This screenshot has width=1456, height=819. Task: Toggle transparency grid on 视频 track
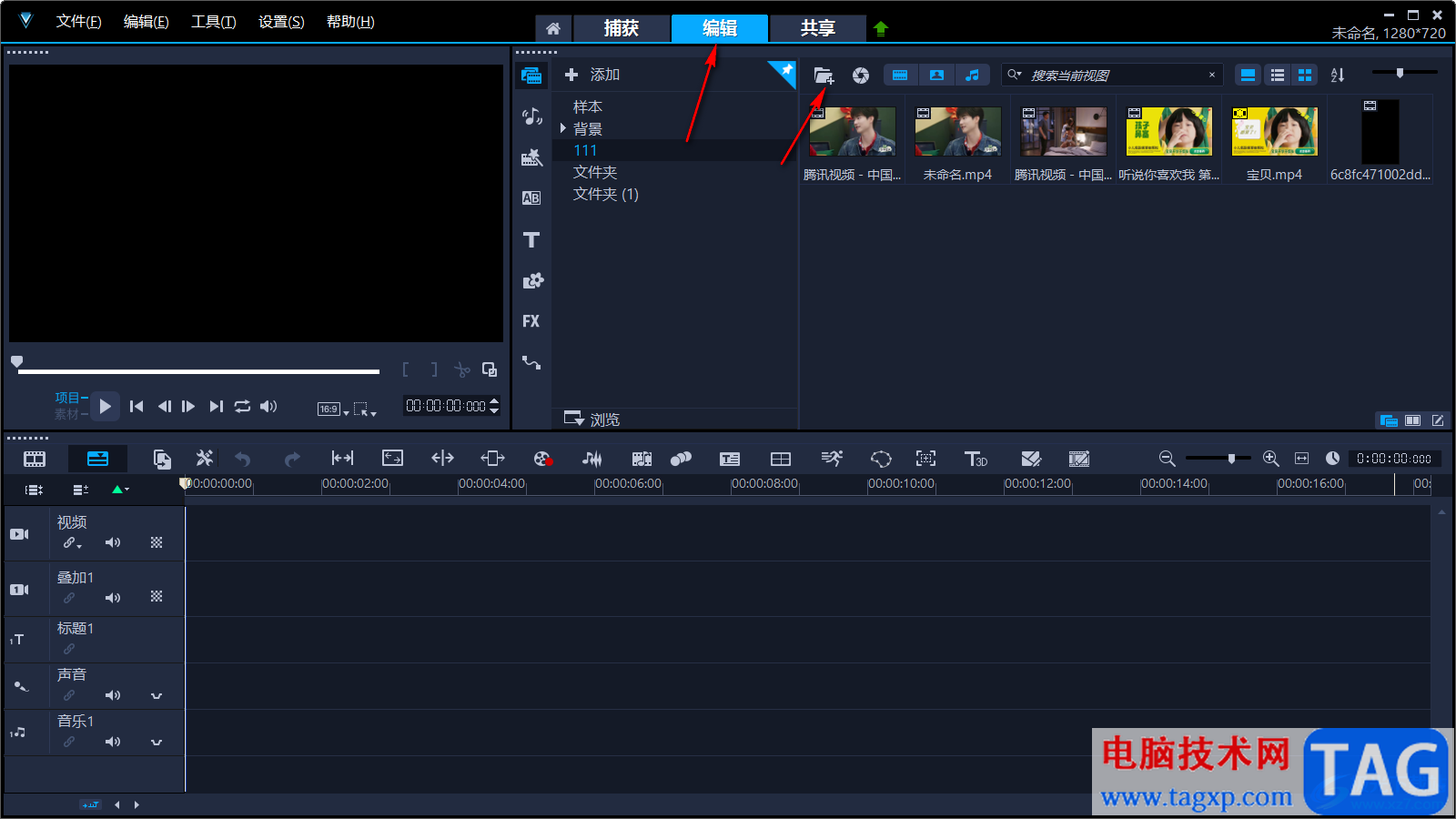pos(157,542)
